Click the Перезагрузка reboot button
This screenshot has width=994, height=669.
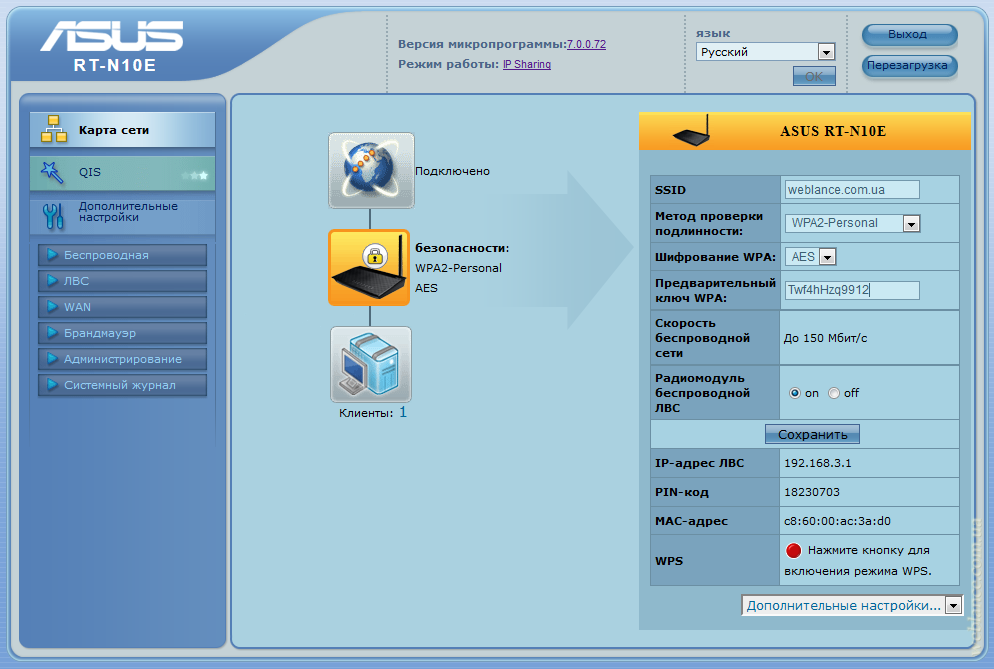pos(909,65)
